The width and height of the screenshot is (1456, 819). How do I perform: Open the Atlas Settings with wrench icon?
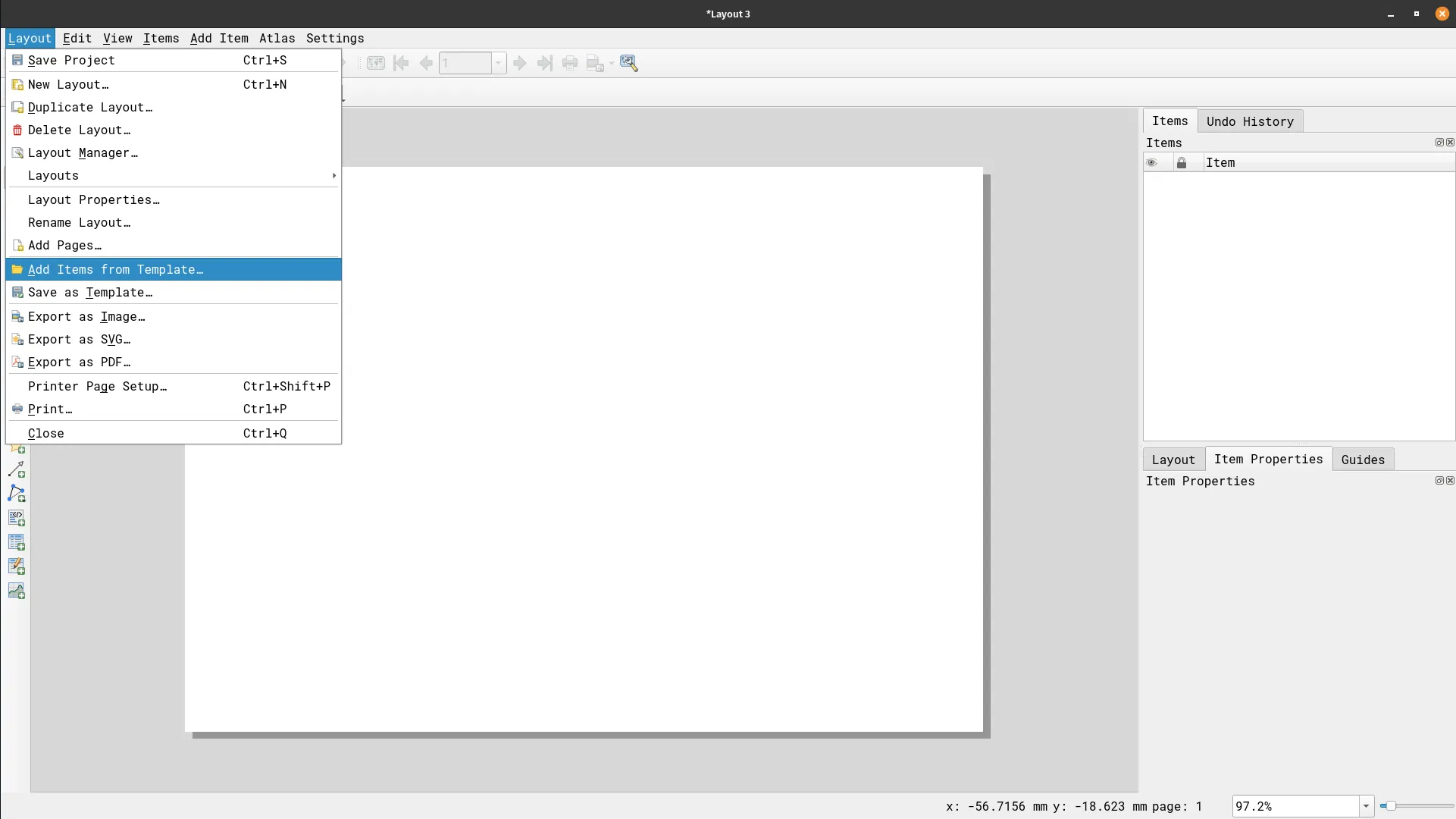[630, 63]
